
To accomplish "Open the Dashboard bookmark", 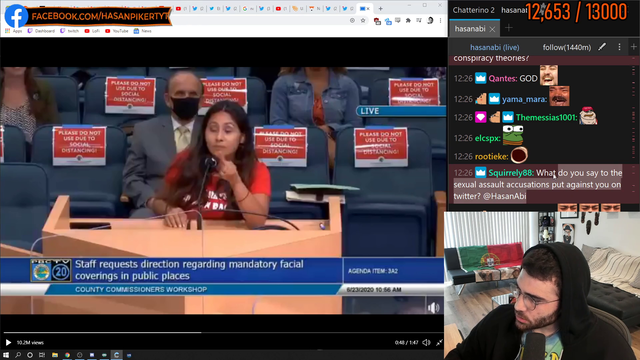I will [41, 31].
